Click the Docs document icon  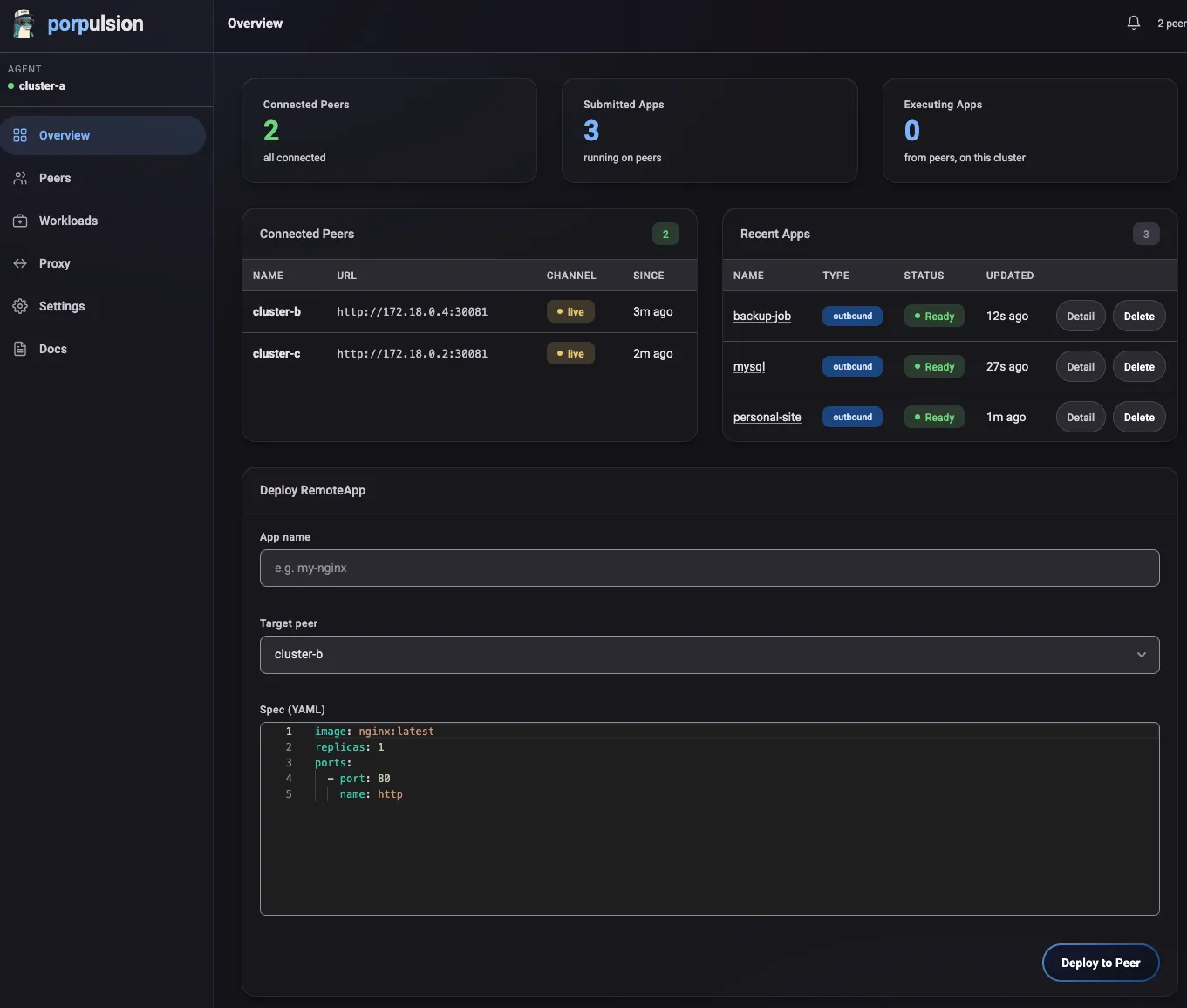point(20,349)
